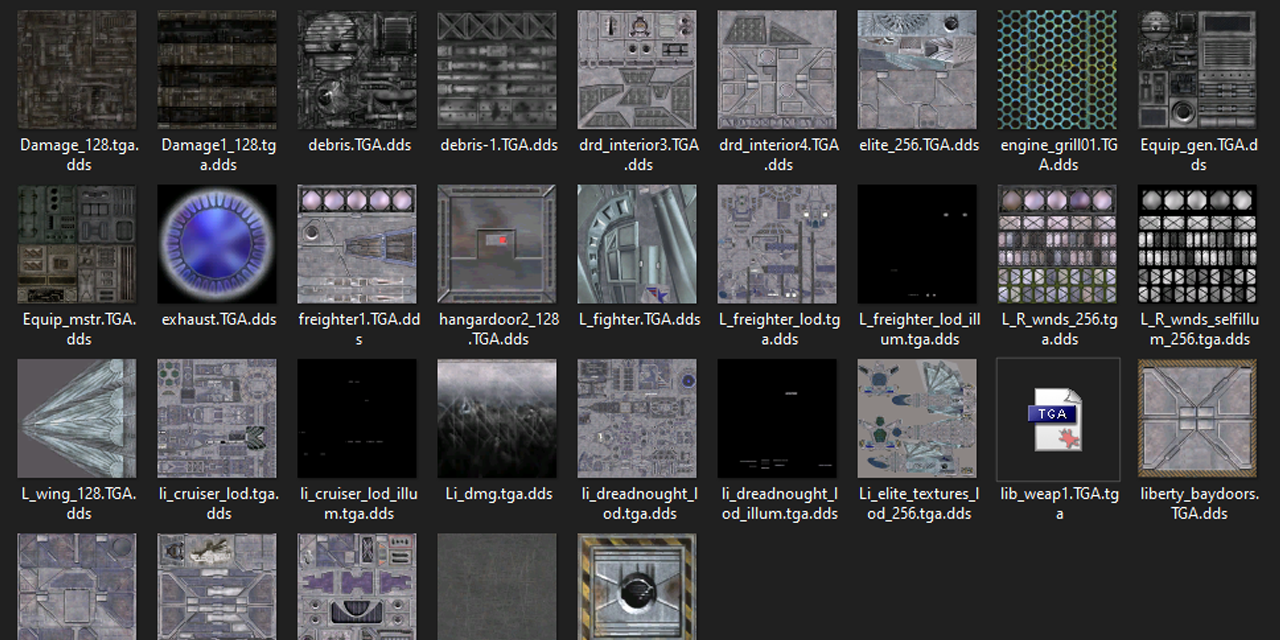Select the L_wing_128.TGA.dds file
This screenshot has height=640, width=1280.
tap(77, 418)
